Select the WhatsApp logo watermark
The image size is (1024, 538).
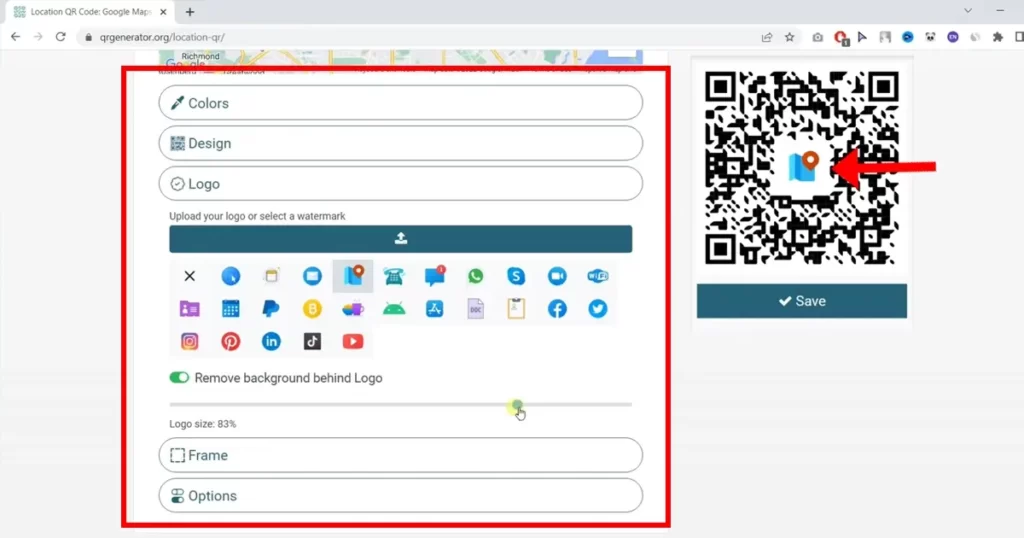click(475, 276)
